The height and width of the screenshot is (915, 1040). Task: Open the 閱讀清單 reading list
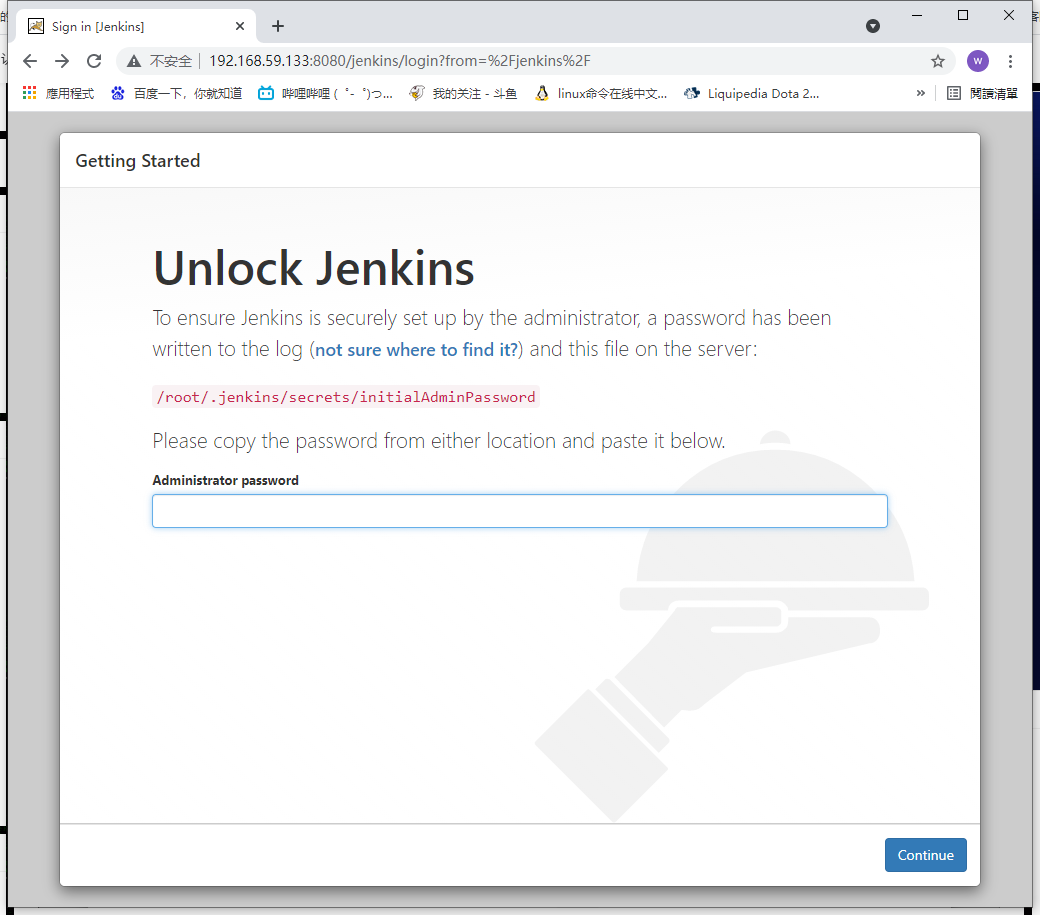pyautogui.click(x=982, y=93)
